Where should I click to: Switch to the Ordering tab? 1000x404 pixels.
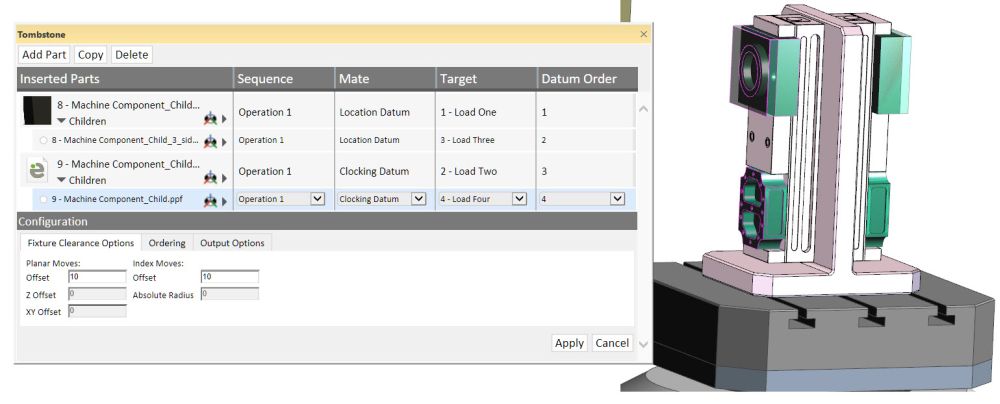pos(167,242)
